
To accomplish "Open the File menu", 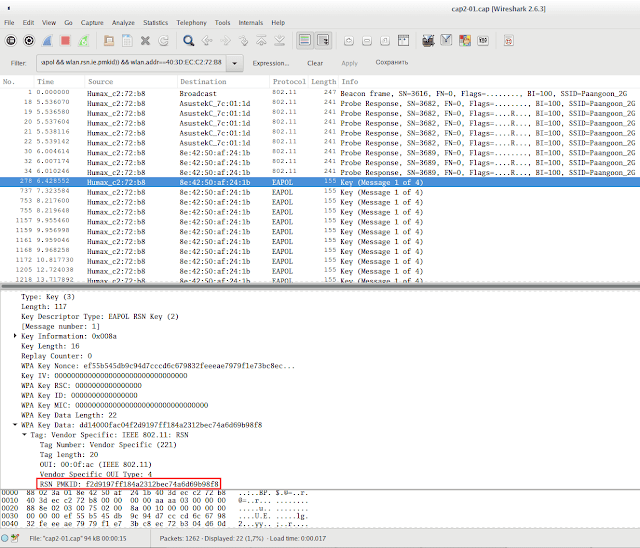I will pos(9,23).
